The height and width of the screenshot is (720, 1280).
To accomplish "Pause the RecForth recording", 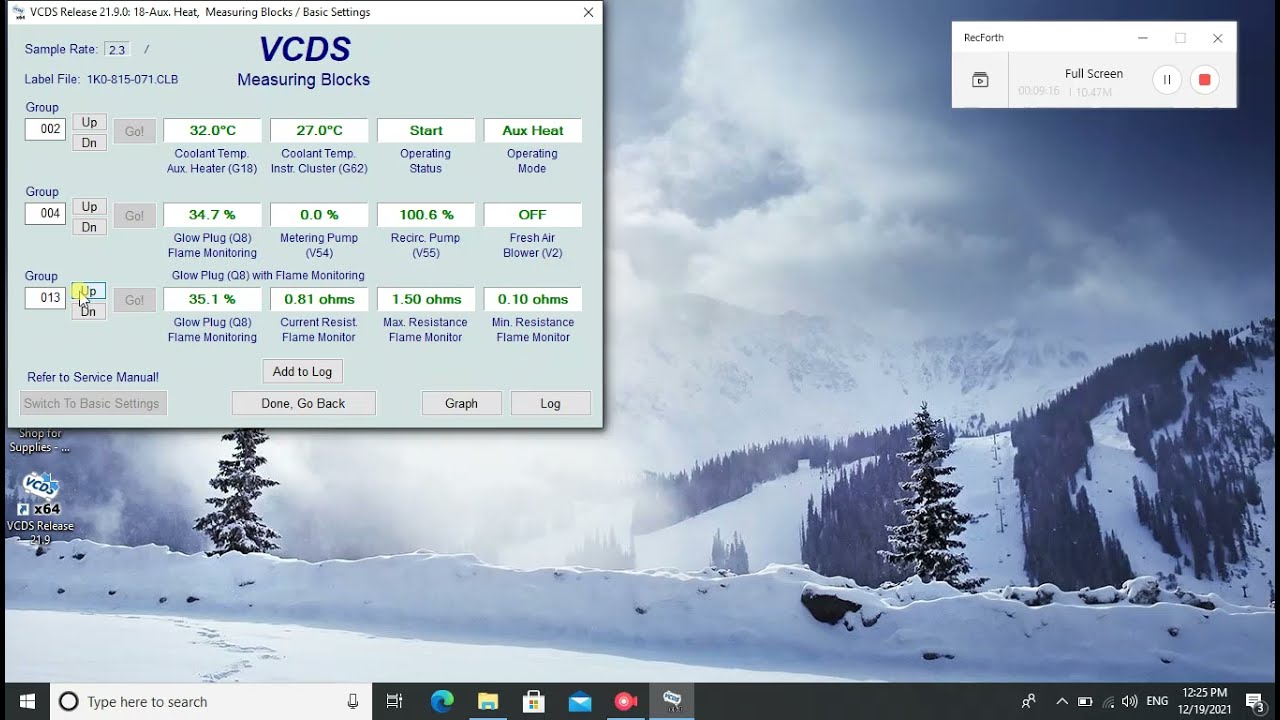I will pyautogui.click(x=1167, y=80).
